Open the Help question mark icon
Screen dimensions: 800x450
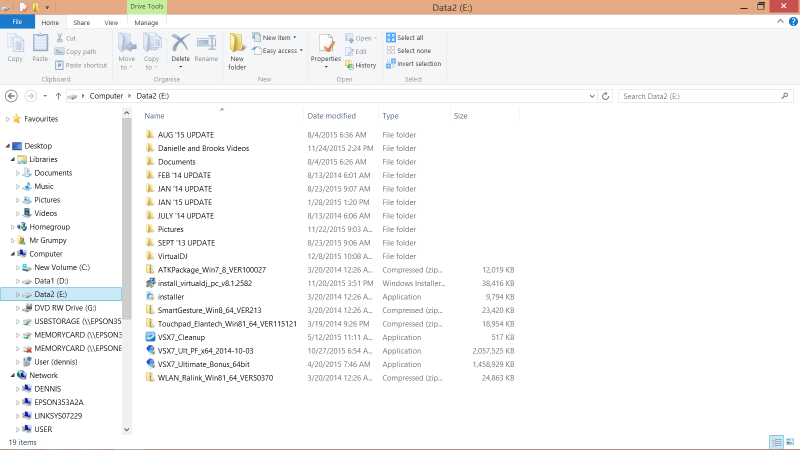pyautogui.click(x=791, y=22)
